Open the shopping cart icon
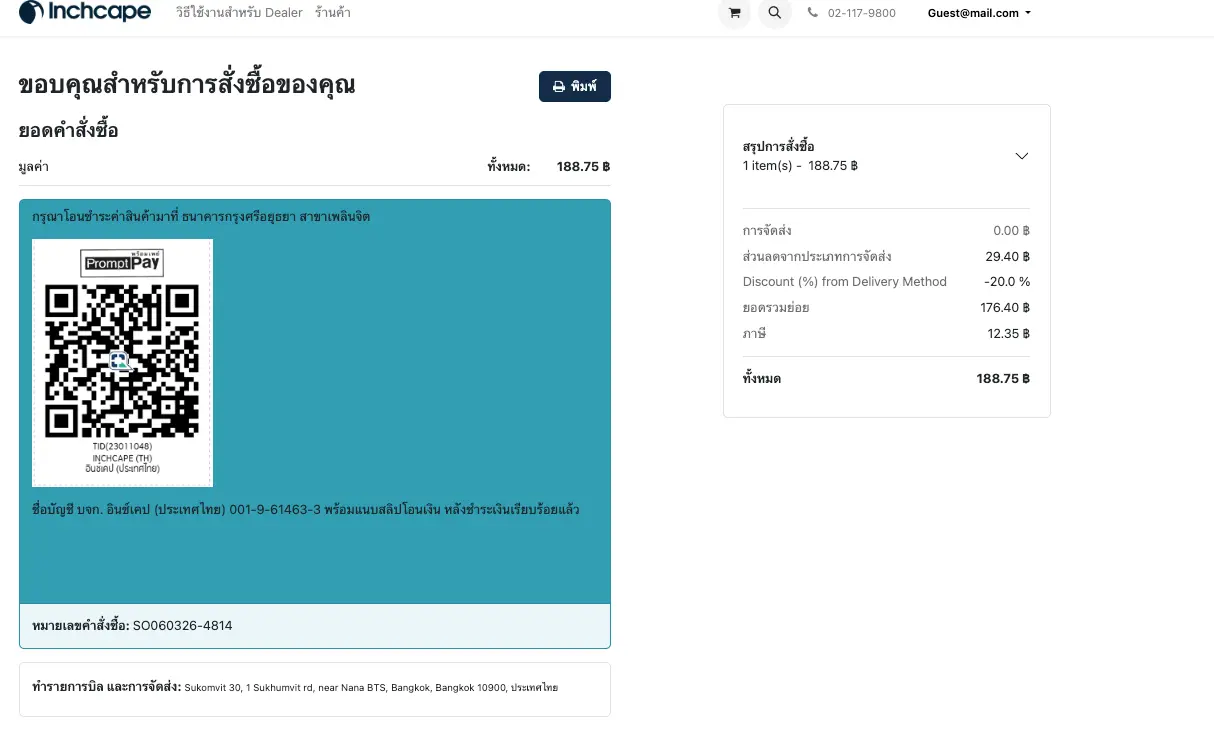 pyautogui.click(x=734, y=13)
